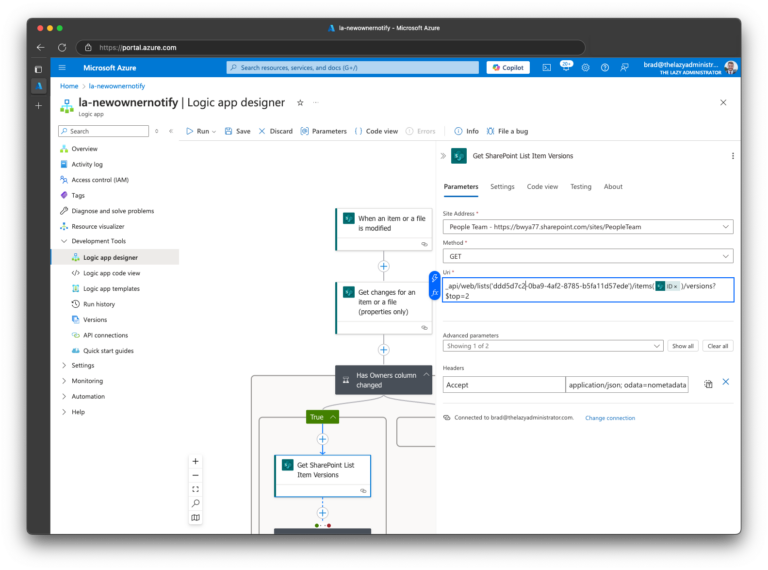Open the canvas search magnifier icon

click(x=195, y=503)
